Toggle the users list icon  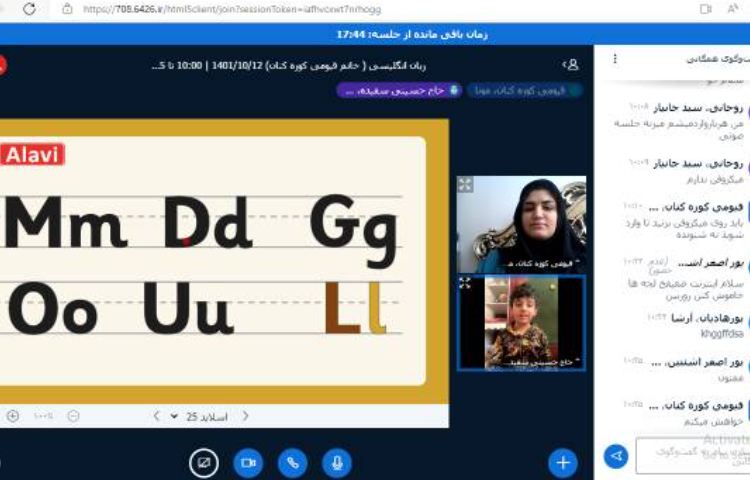(x=571, y=65)
